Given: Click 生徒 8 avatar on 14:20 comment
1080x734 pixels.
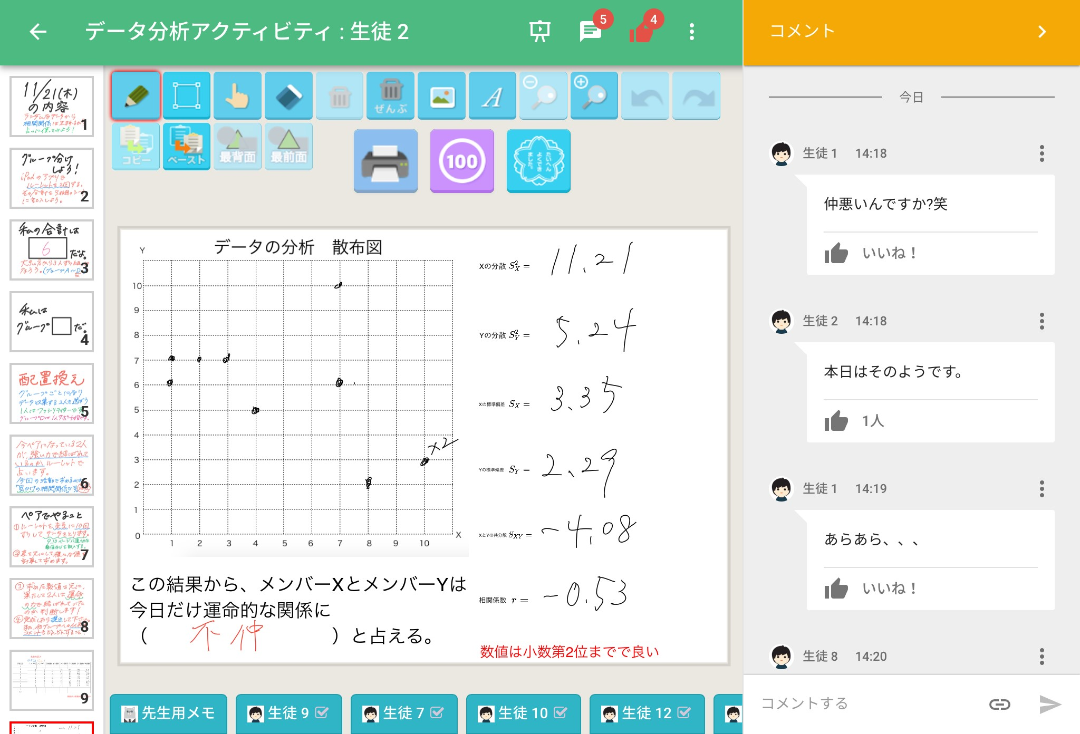Looking at the screenshot, I should (781, 656).
